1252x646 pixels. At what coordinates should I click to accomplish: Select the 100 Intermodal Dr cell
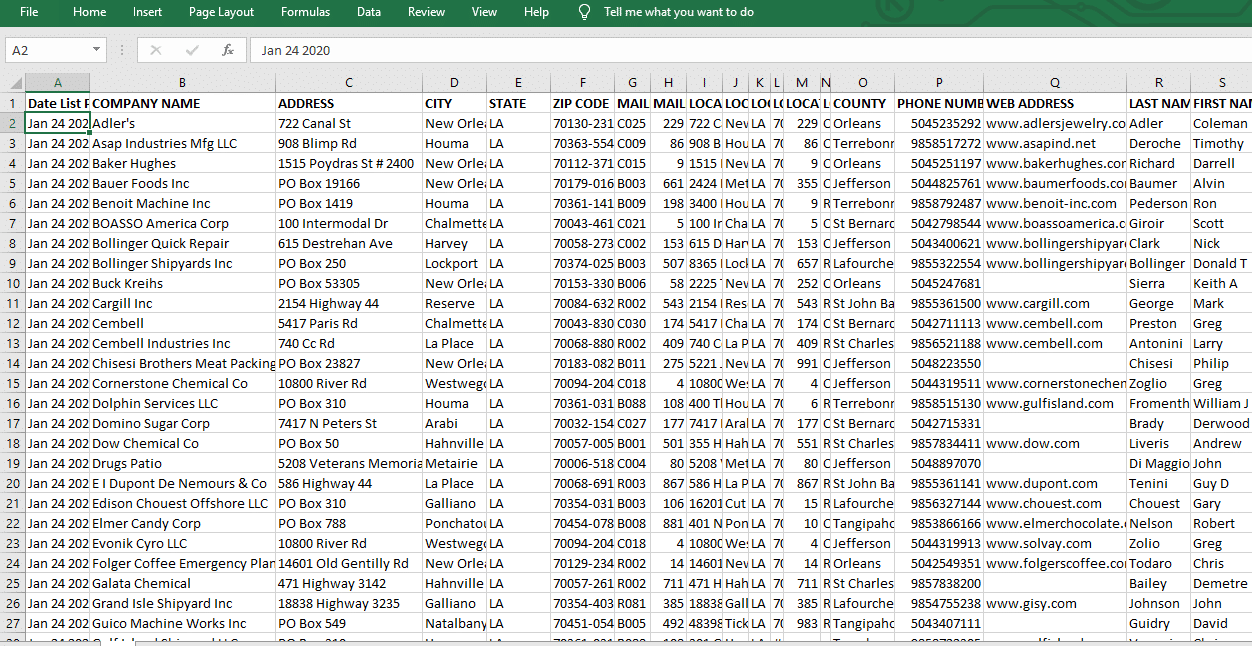(349, 223)
